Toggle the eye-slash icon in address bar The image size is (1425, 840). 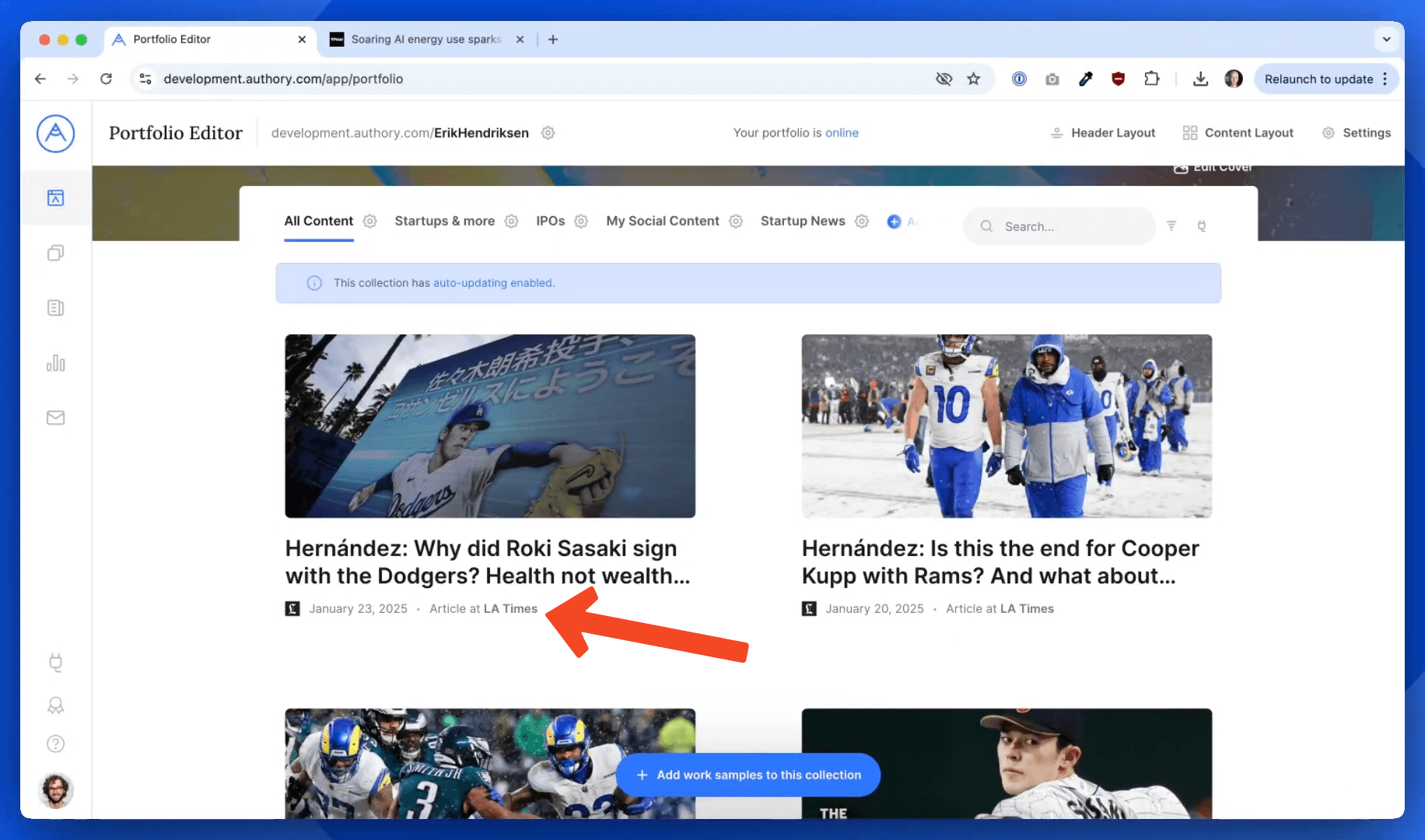944,79
